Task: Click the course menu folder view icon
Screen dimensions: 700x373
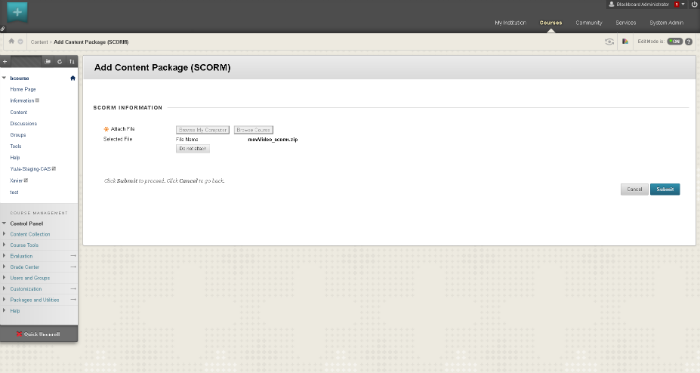Action: tap(48, 62)
